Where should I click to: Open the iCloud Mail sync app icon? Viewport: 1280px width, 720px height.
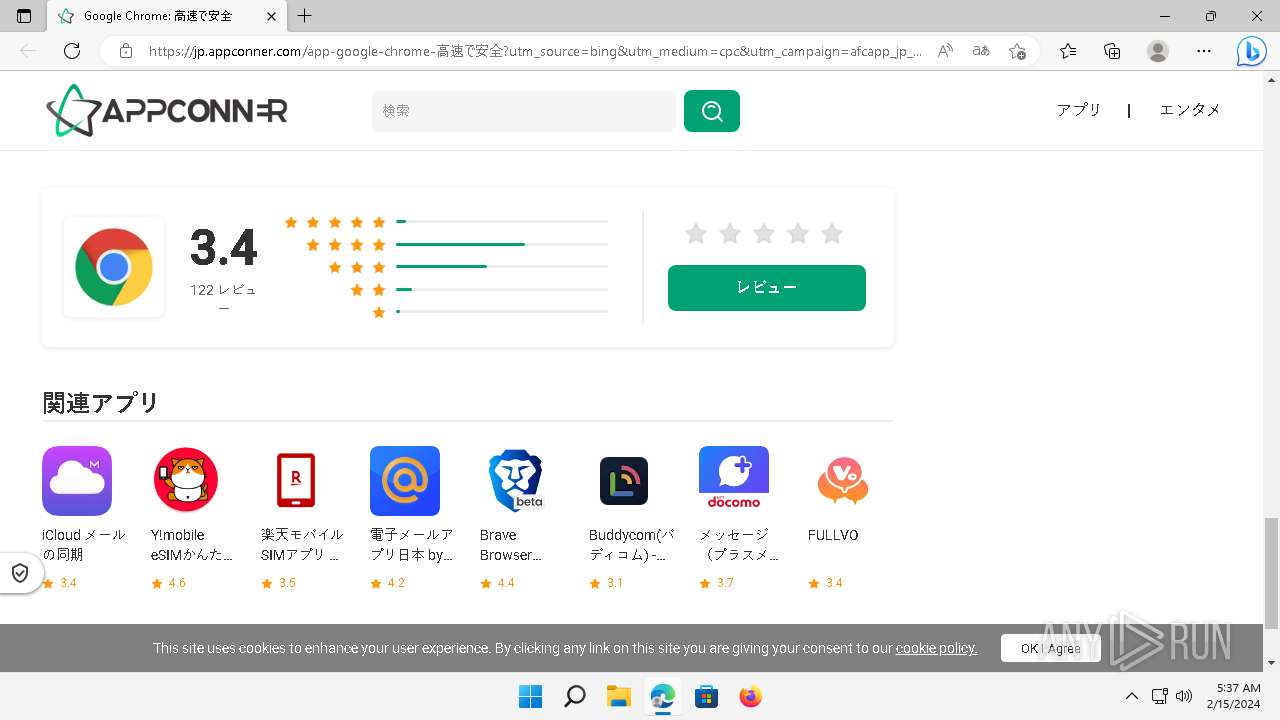(77, 481)
